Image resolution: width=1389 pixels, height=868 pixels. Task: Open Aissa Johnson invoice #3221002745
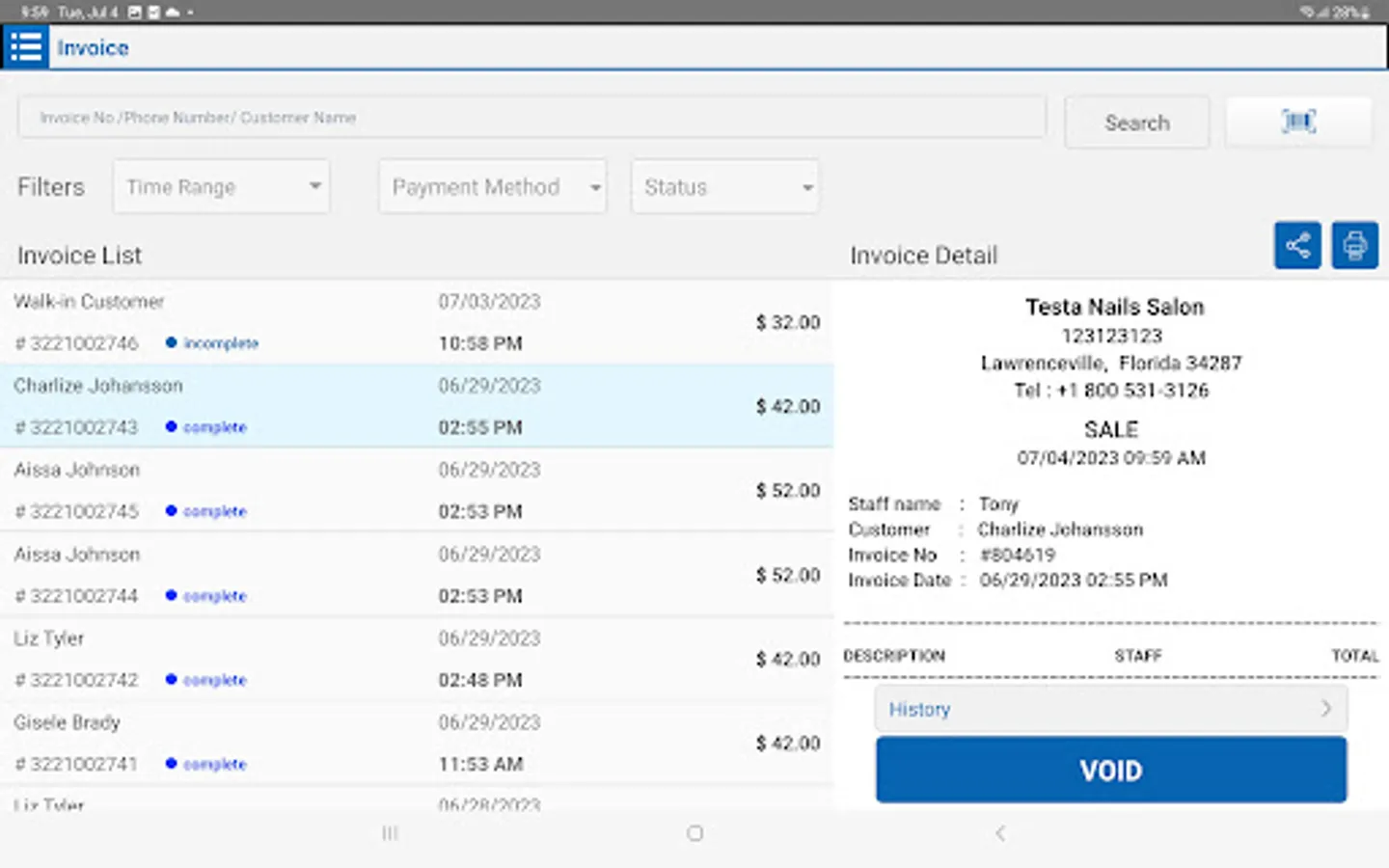[x=417, y=490]
